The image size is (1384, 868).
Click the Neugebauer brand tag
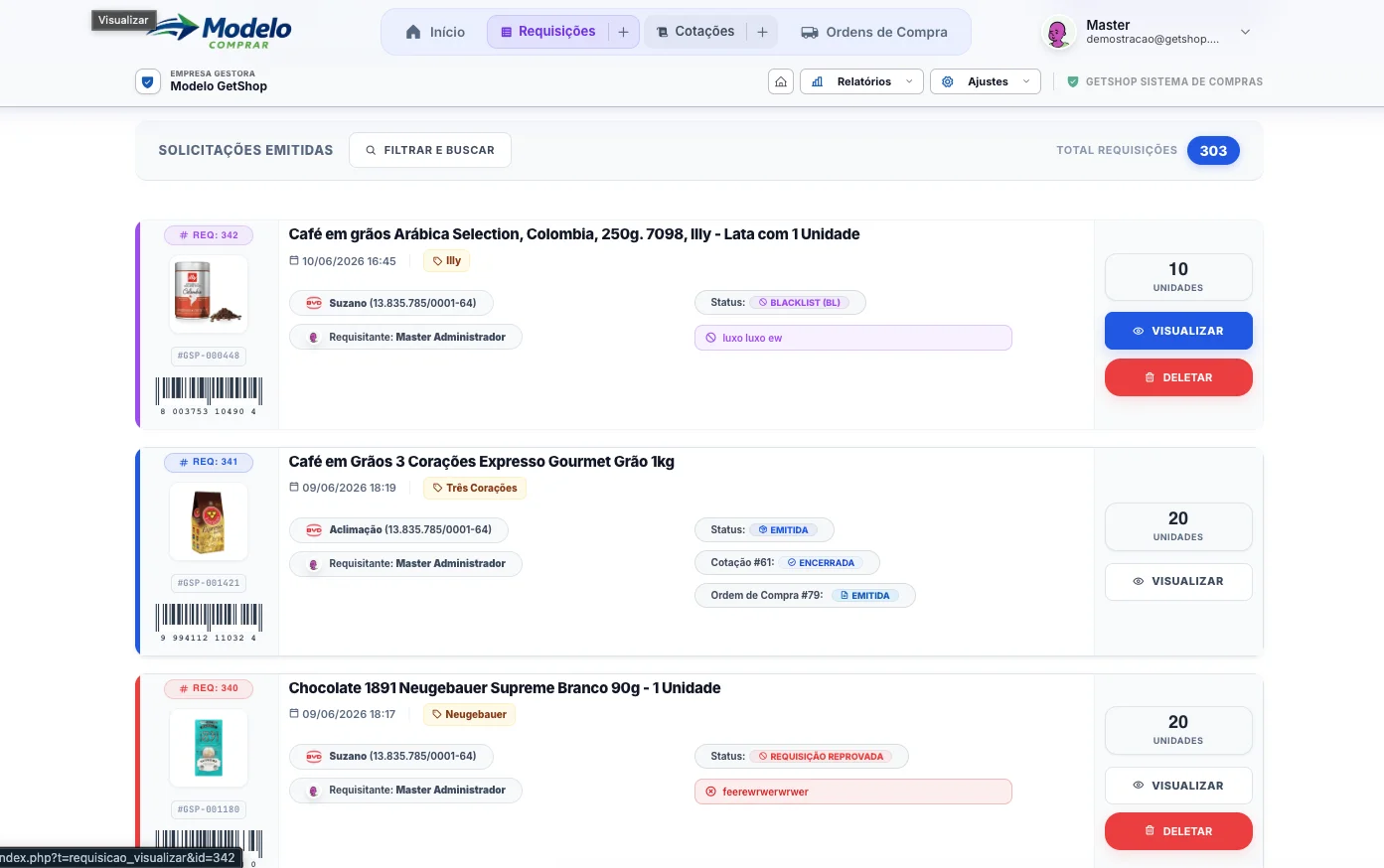(469, 714)
